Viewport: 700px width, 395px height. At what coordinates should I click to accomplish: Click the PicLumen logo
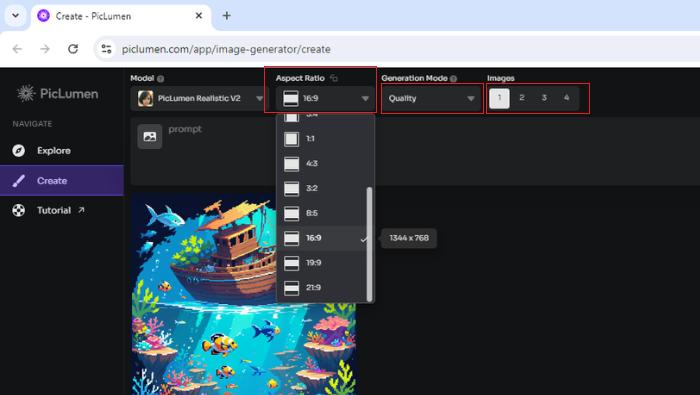click(57, 93)
